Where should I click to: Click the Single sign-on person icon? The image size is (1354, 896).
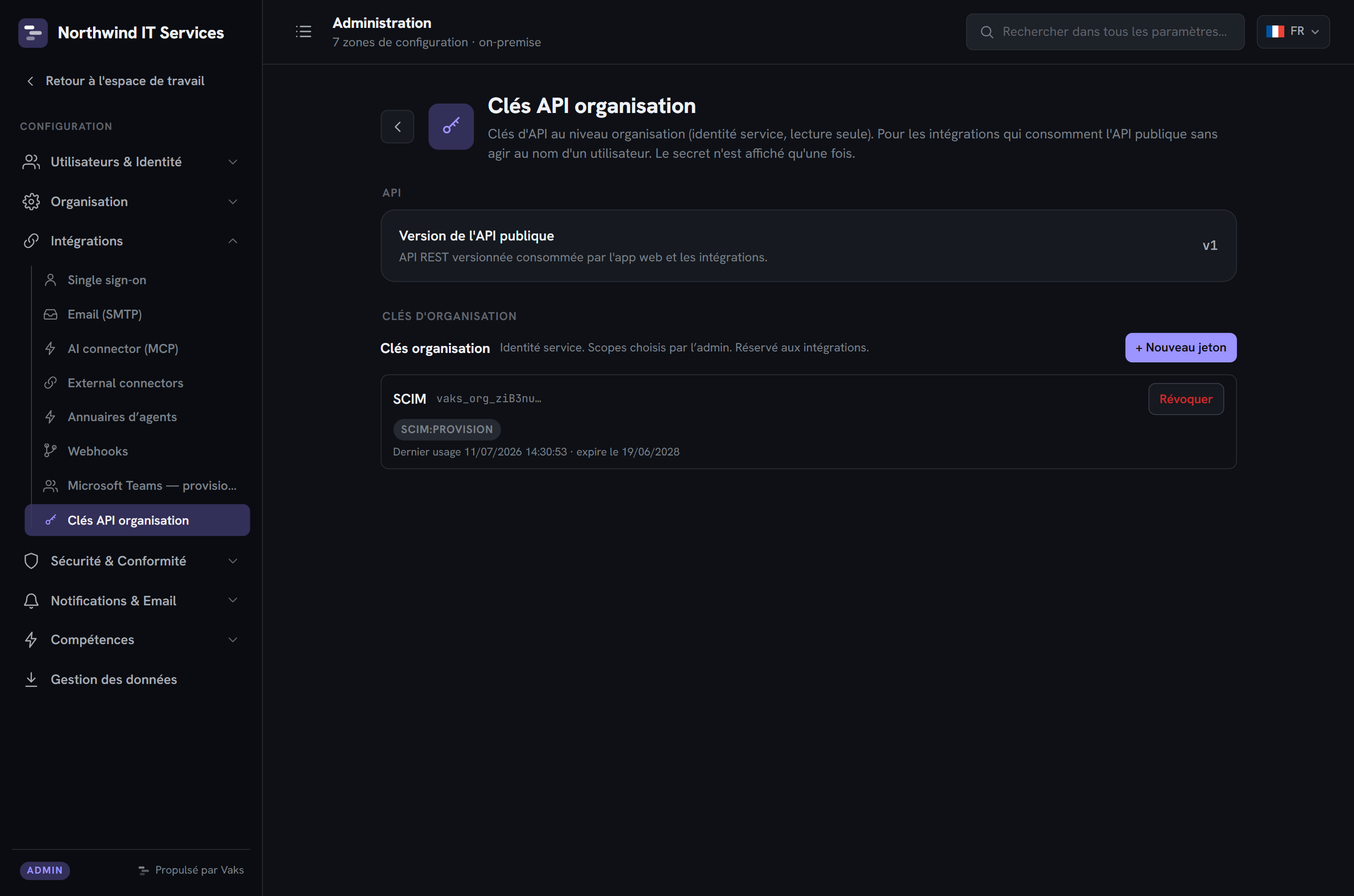pyautogui.click(x=50, y=280)
